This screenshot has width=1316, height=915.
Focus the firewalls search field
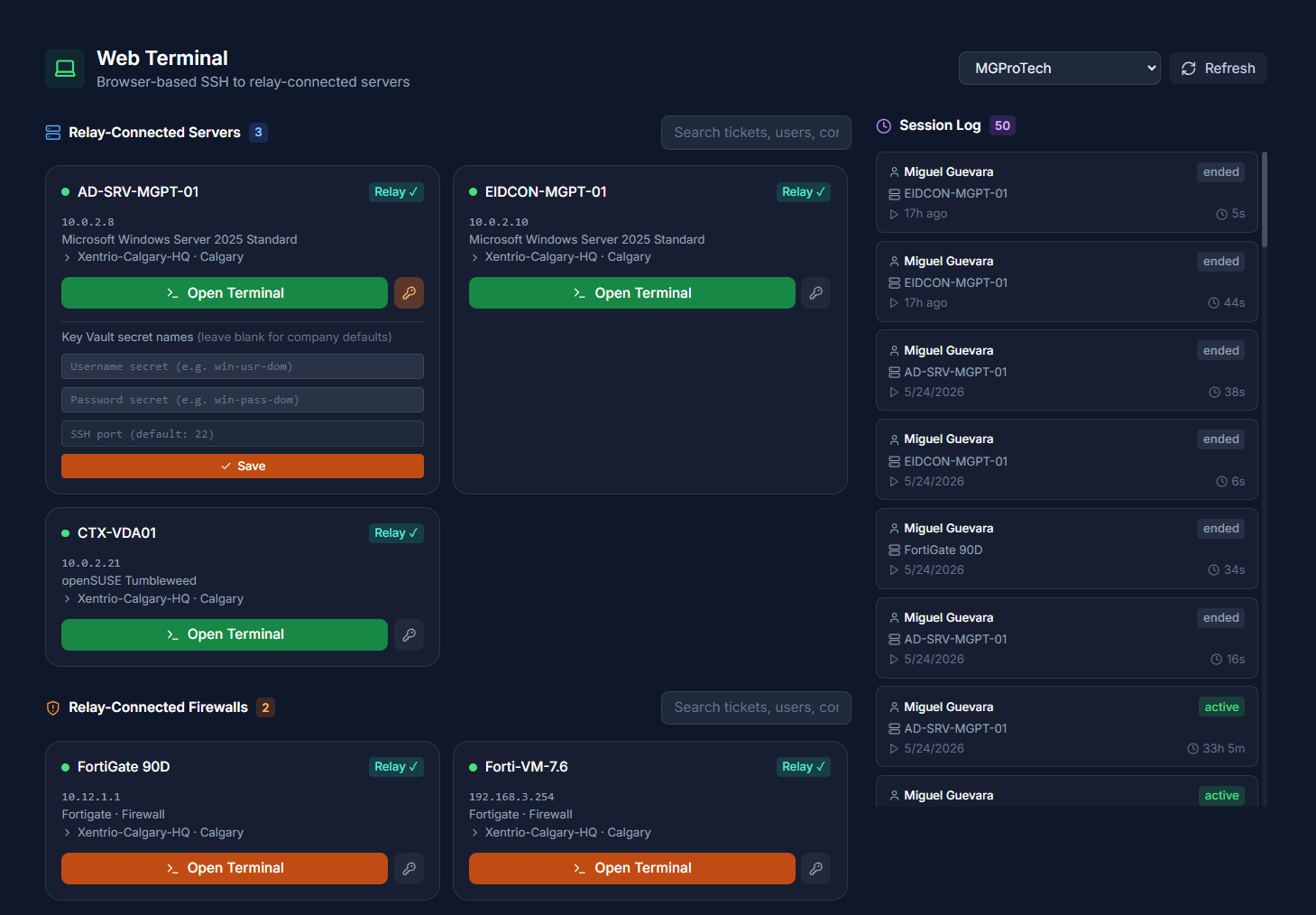pyautogui.click(x=756, y=707)
